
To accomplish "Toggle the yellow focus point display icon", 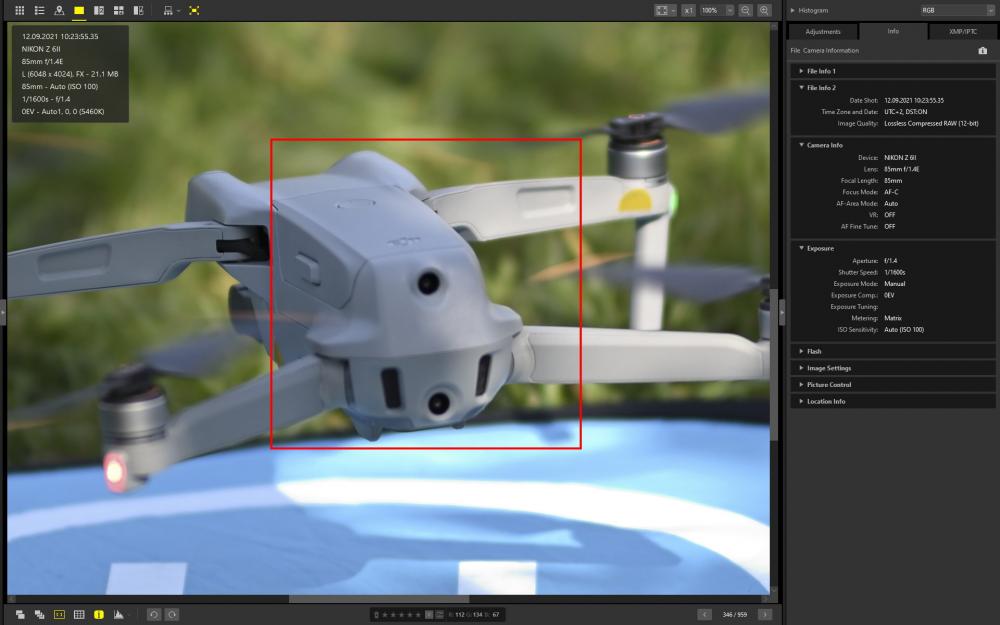I will [x=195, y=10].
